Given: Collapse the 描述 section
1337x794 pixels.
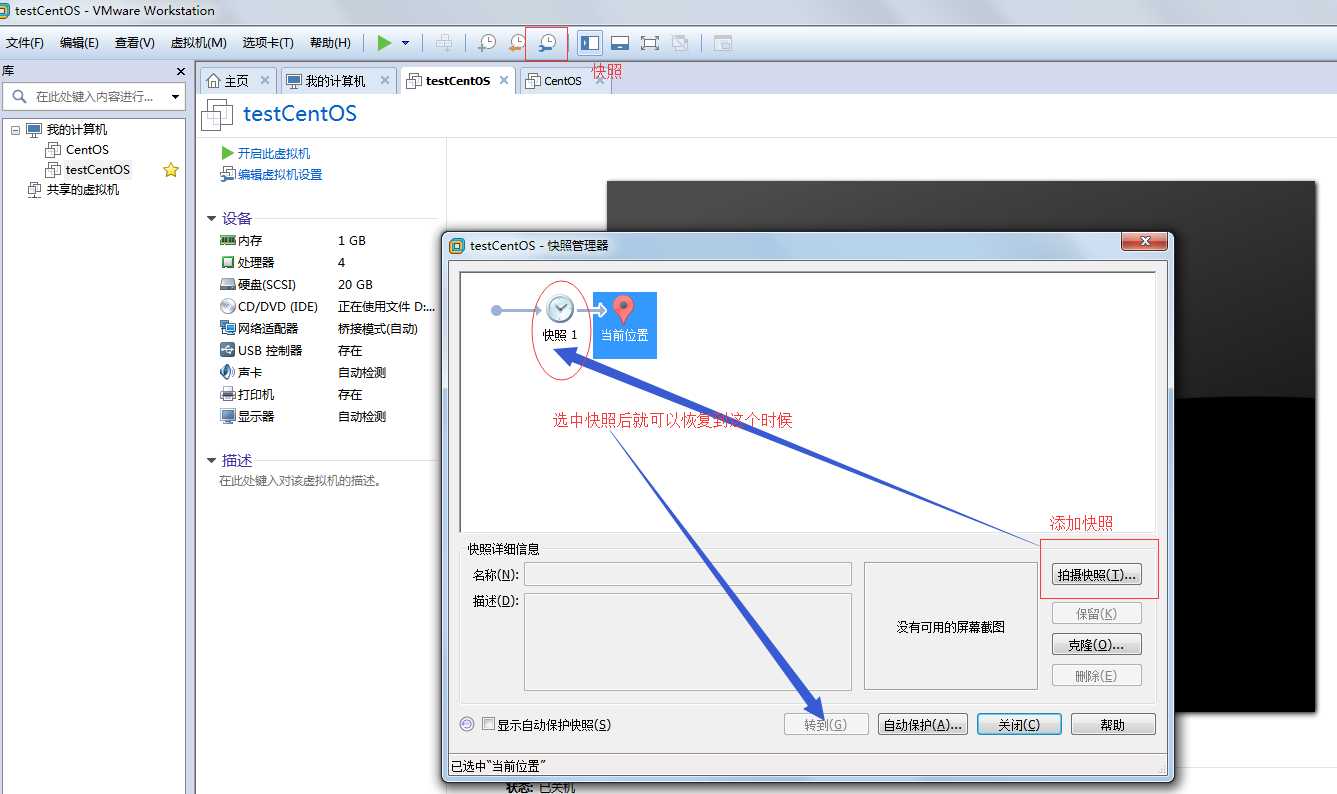Looking at the screenshot, I should pyautogui.click(x=211, y=461).
